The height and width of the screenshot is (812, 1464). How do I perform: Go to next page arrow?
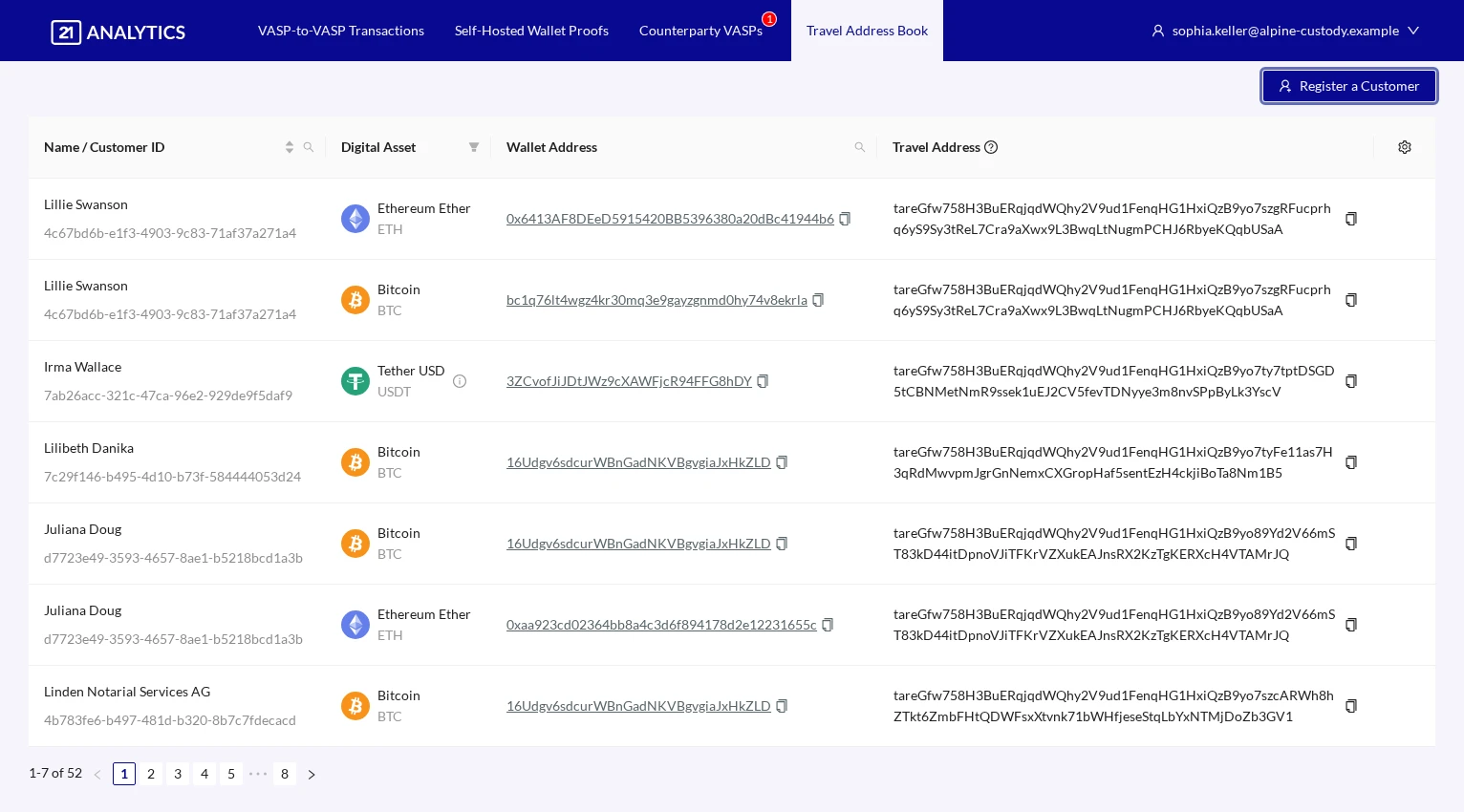[x=312, y=775]
